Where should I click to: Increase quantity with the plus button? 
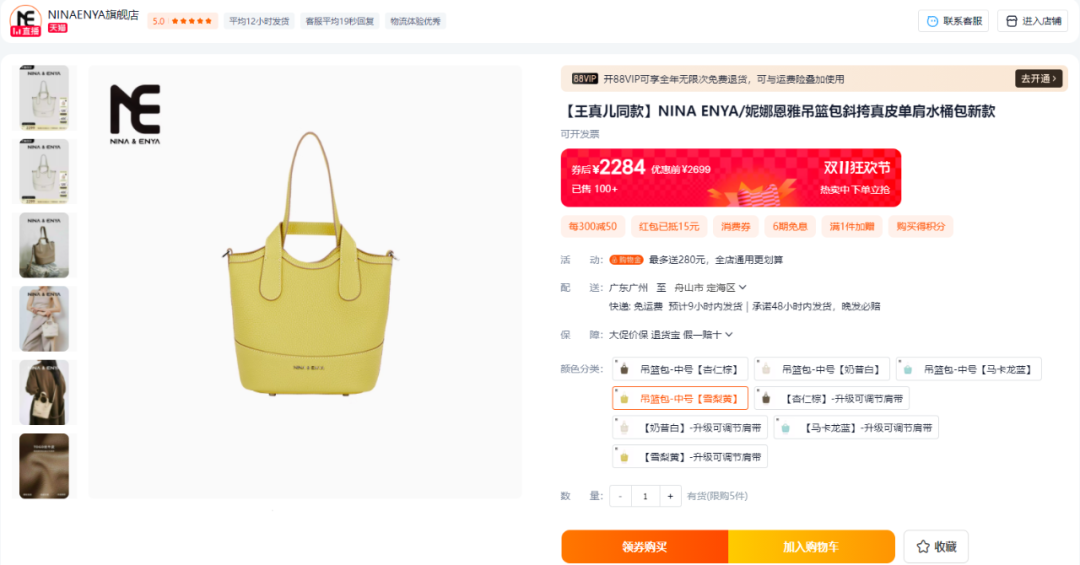tap(670, 496)
